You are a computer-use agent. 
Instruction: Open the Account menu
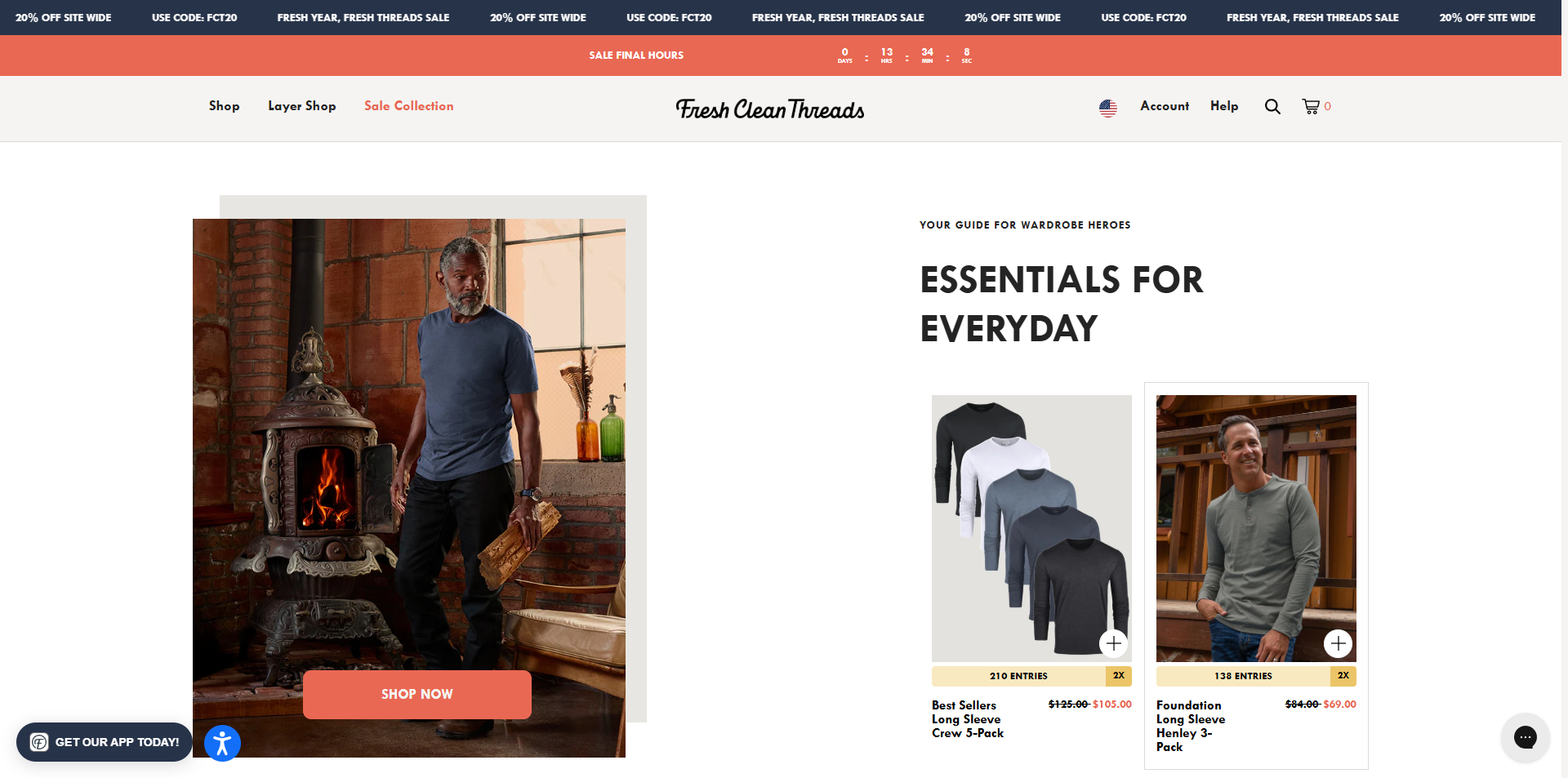point(1165,106)
